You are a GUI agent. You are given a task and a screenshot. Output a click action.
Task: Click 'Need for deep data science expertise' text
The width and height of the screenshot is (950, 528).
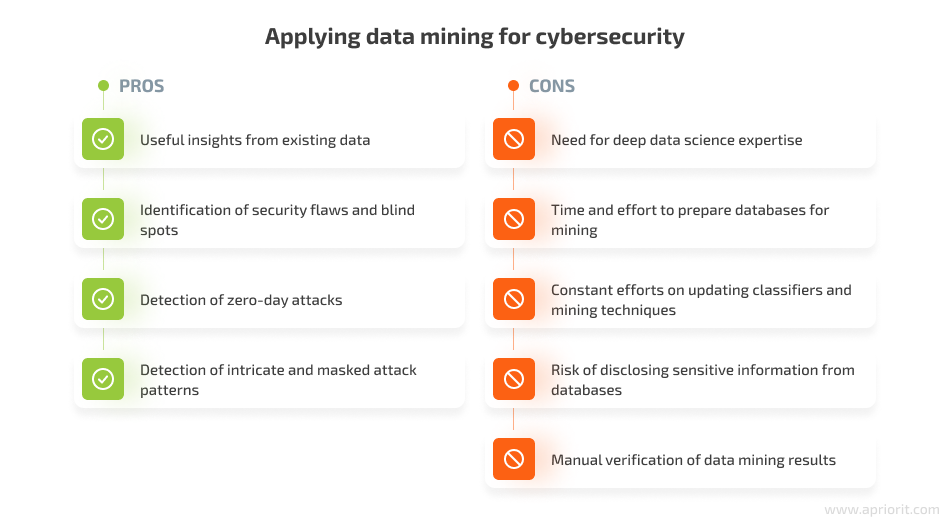(677, 140)
